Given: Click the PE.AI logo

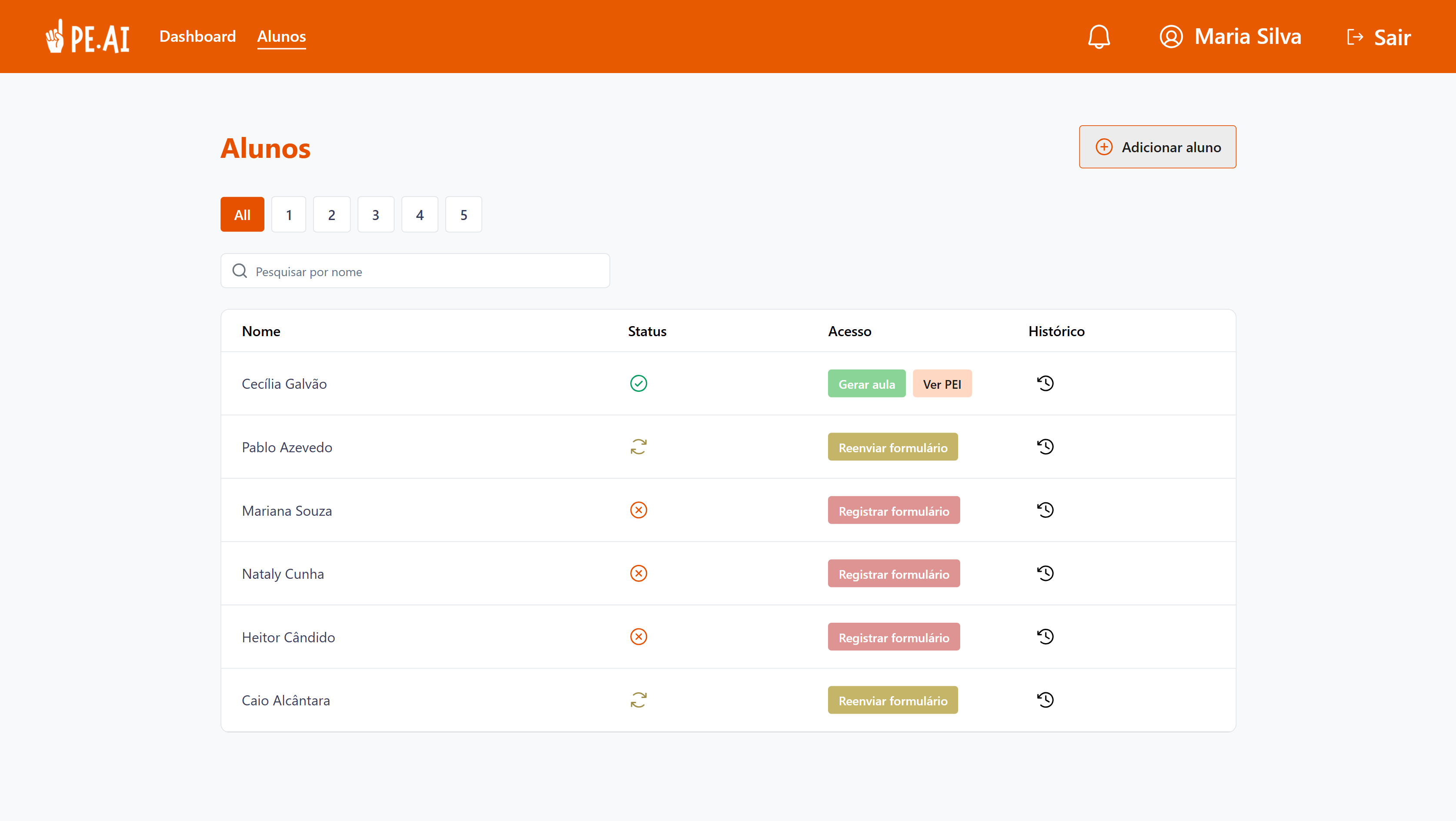Looking at the screenshot, I should [x=87, y=36].
